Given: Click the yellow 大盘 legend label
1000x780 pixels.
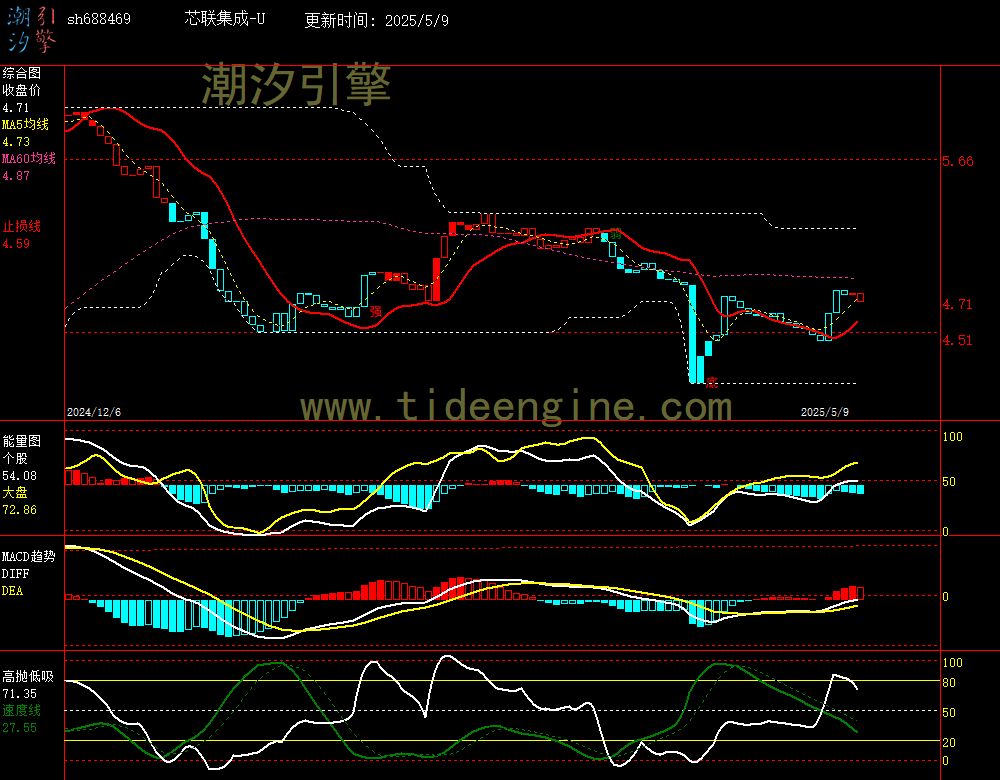Looking at the screenshot, I should click(15, 492).
